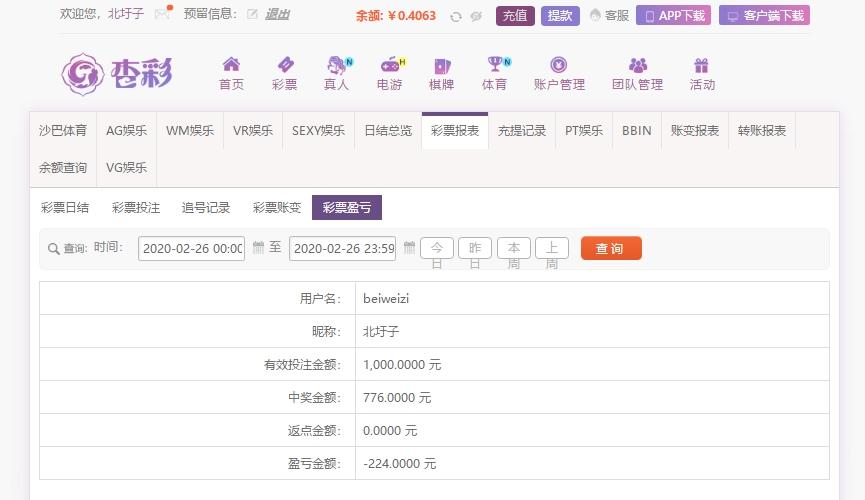
Task: Open the 活动 gift box icon
Action: 702,65
